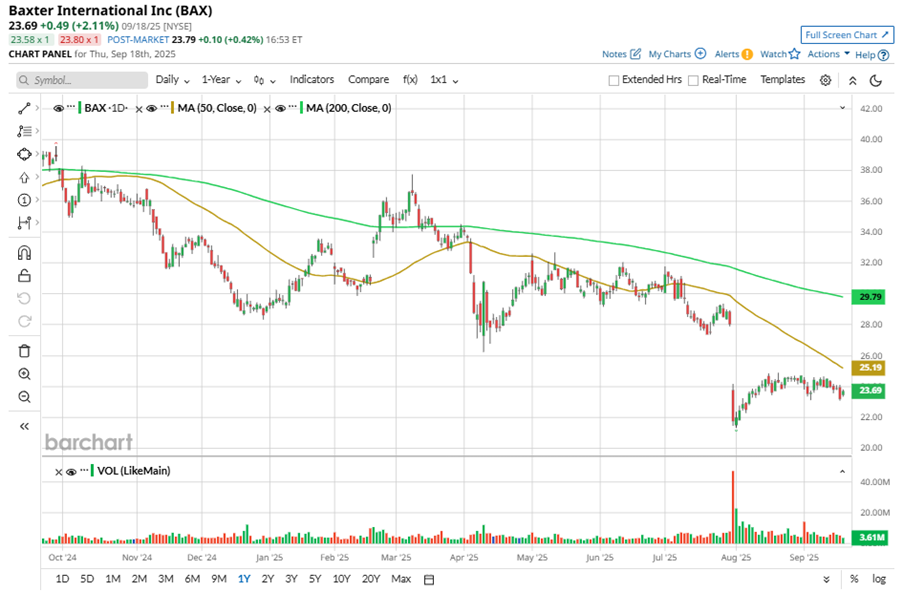Screen dimensions: 903x592
Task: Choose the arrow marker tool
Action: (x=24, y=177)
